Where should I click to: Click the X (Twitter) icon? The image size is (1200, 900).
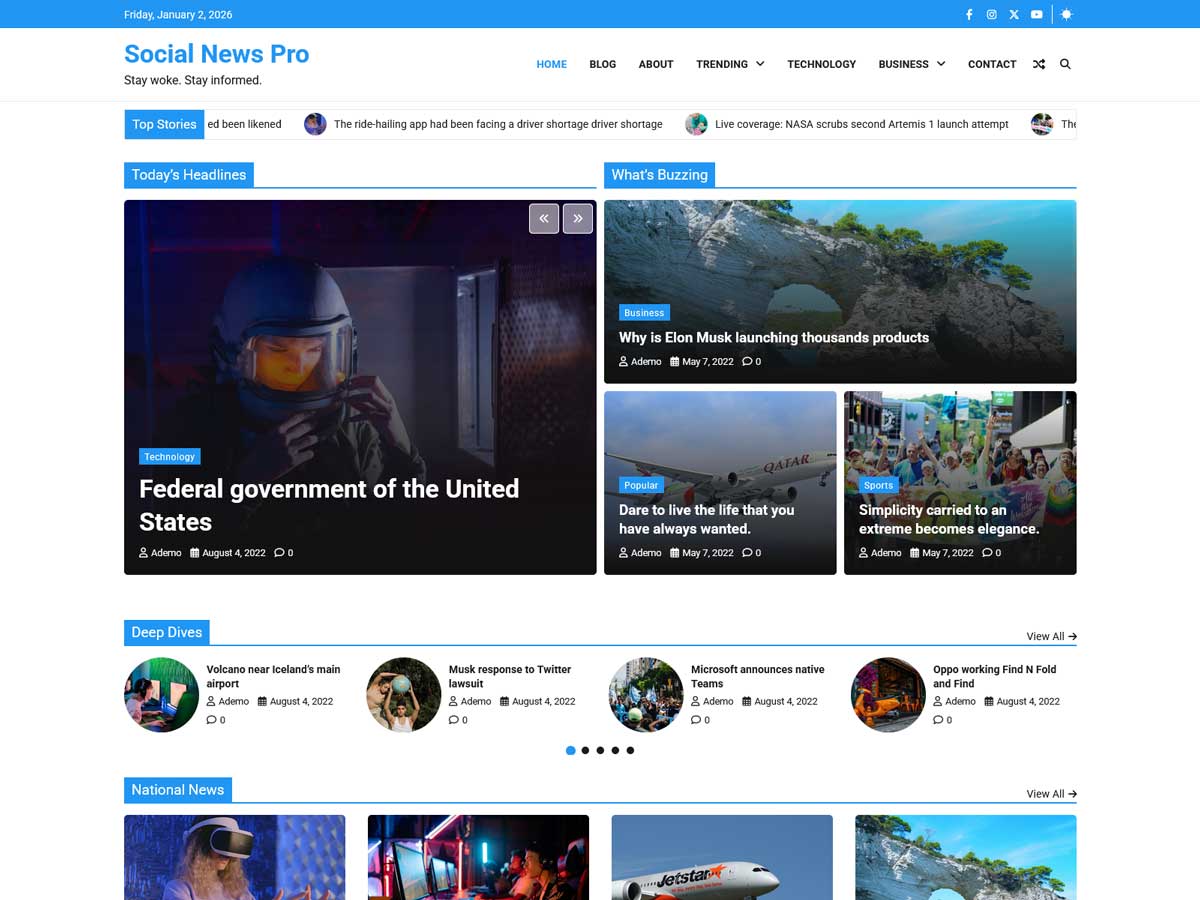(1014, 15)
